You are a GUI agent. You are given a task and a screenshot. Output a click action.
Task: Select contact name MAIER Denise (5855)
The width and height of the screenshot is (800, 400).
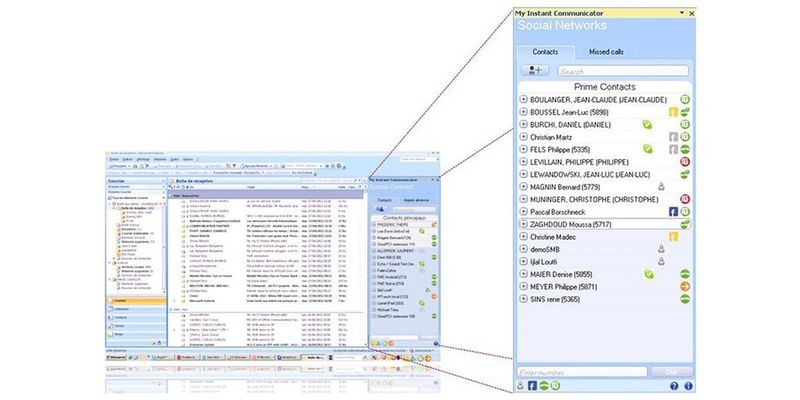(x=561, y=274)
